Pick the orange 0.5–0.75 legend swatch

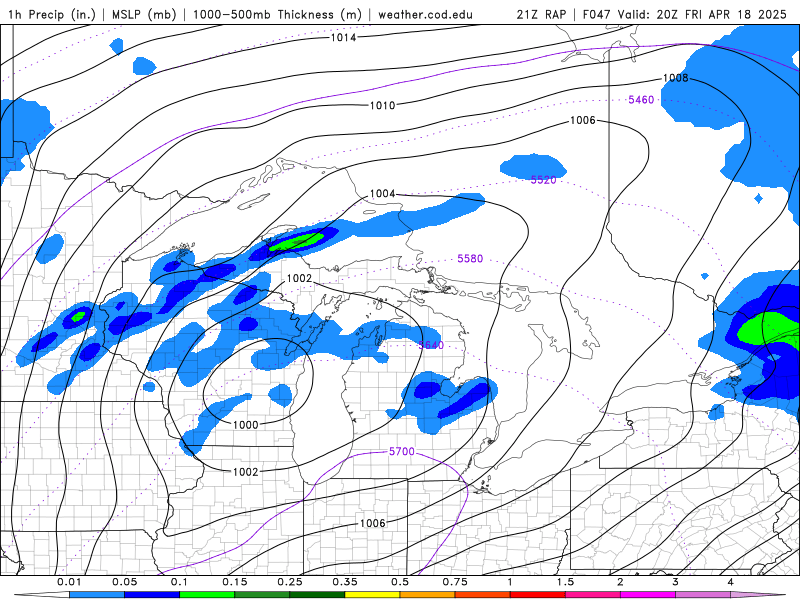(x=427, y=595)
